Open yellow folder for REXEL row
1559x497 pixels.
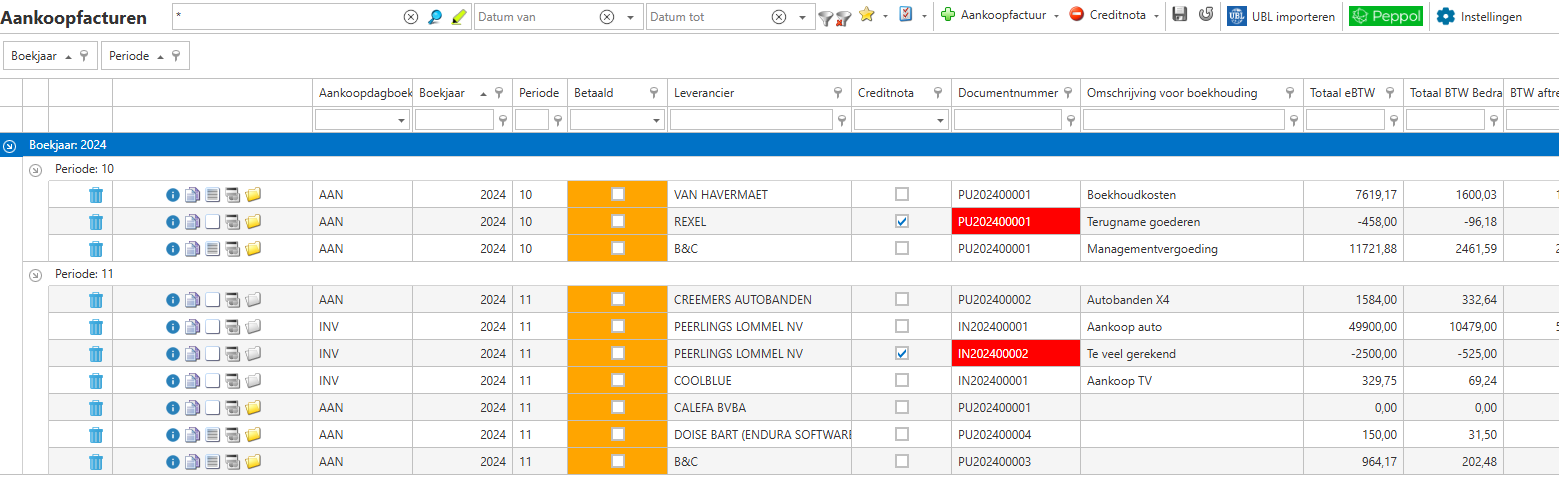(x=253, y=222)
